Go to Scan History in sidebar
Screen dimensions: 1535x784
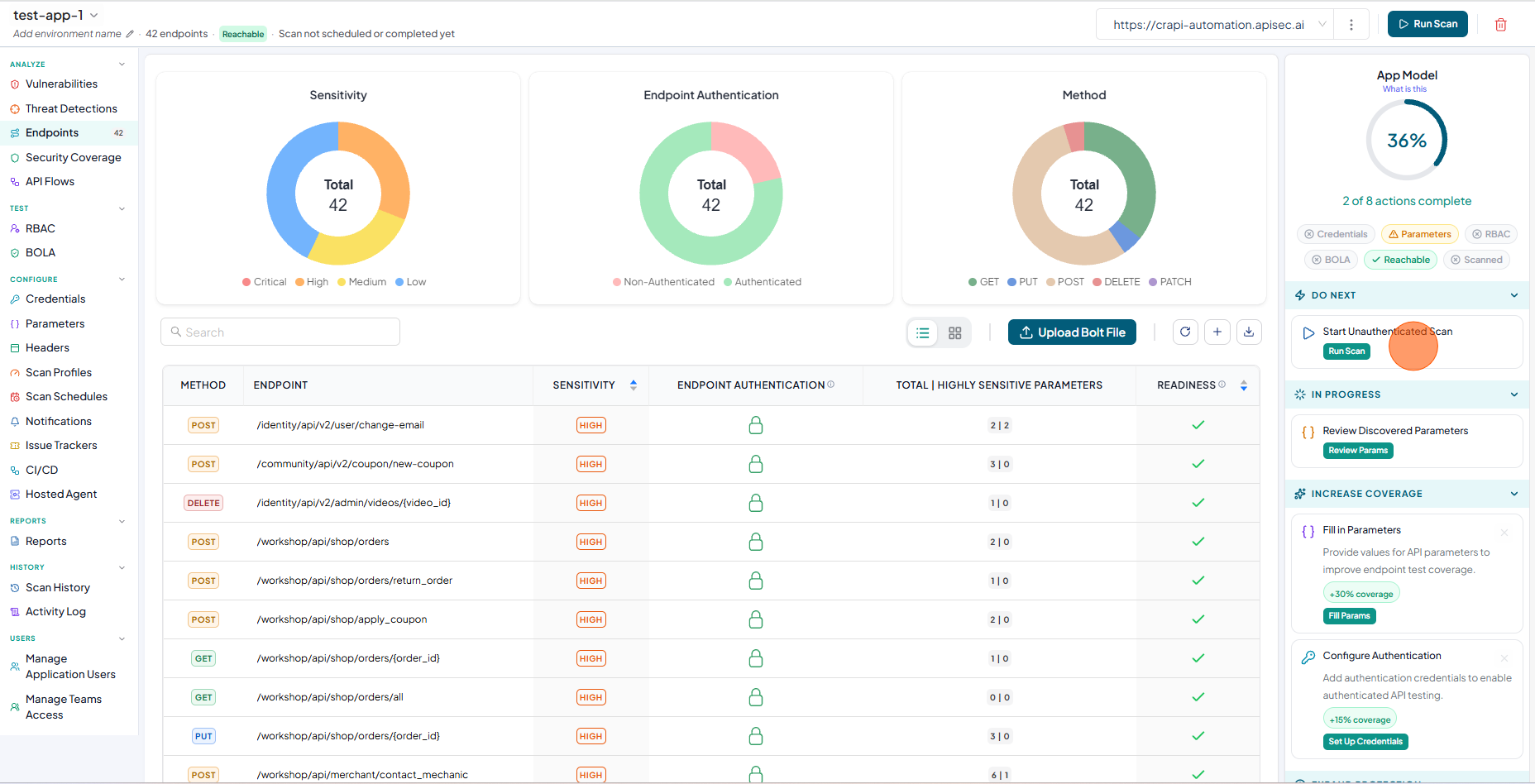pos(57,588)
